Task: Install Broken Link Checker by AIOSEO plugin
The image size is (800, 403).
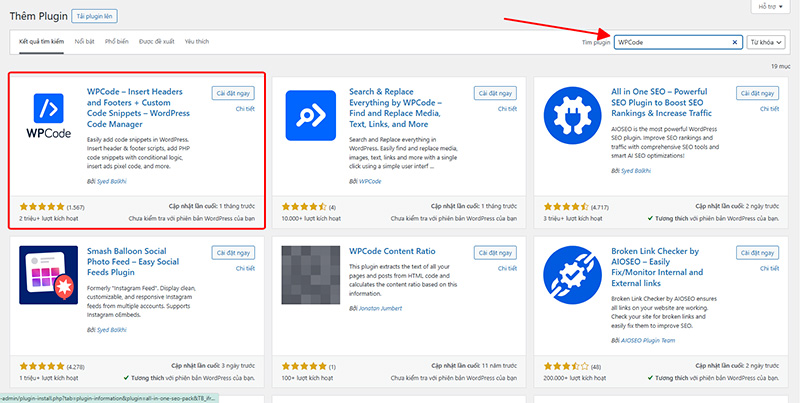Action: [x=758, y=253]
